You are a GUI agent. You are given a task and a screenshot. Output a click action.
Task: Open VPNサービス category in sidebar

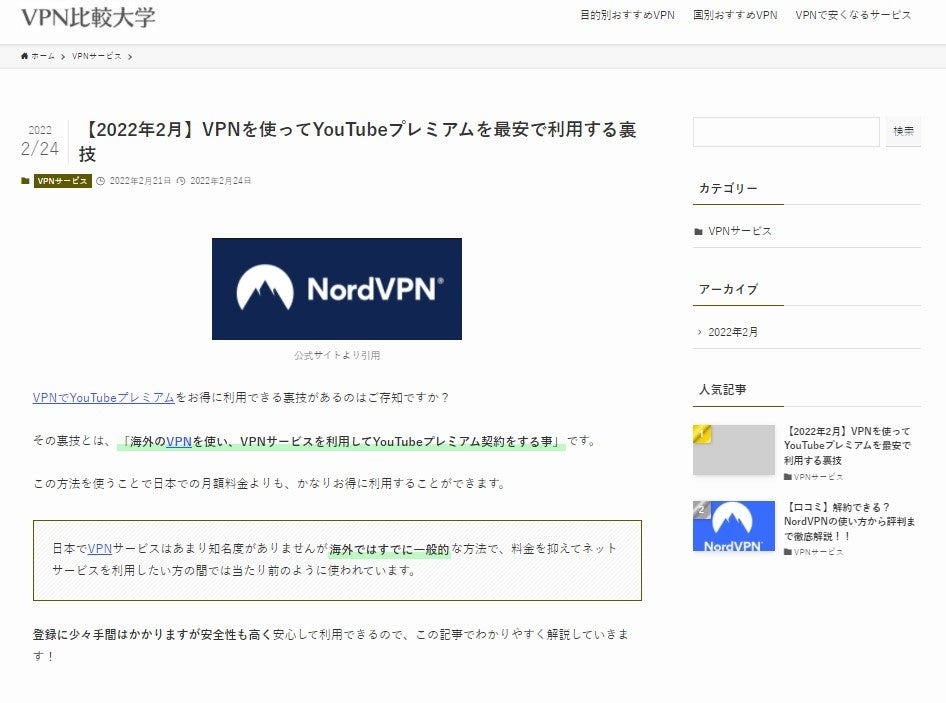pos(740,231)
